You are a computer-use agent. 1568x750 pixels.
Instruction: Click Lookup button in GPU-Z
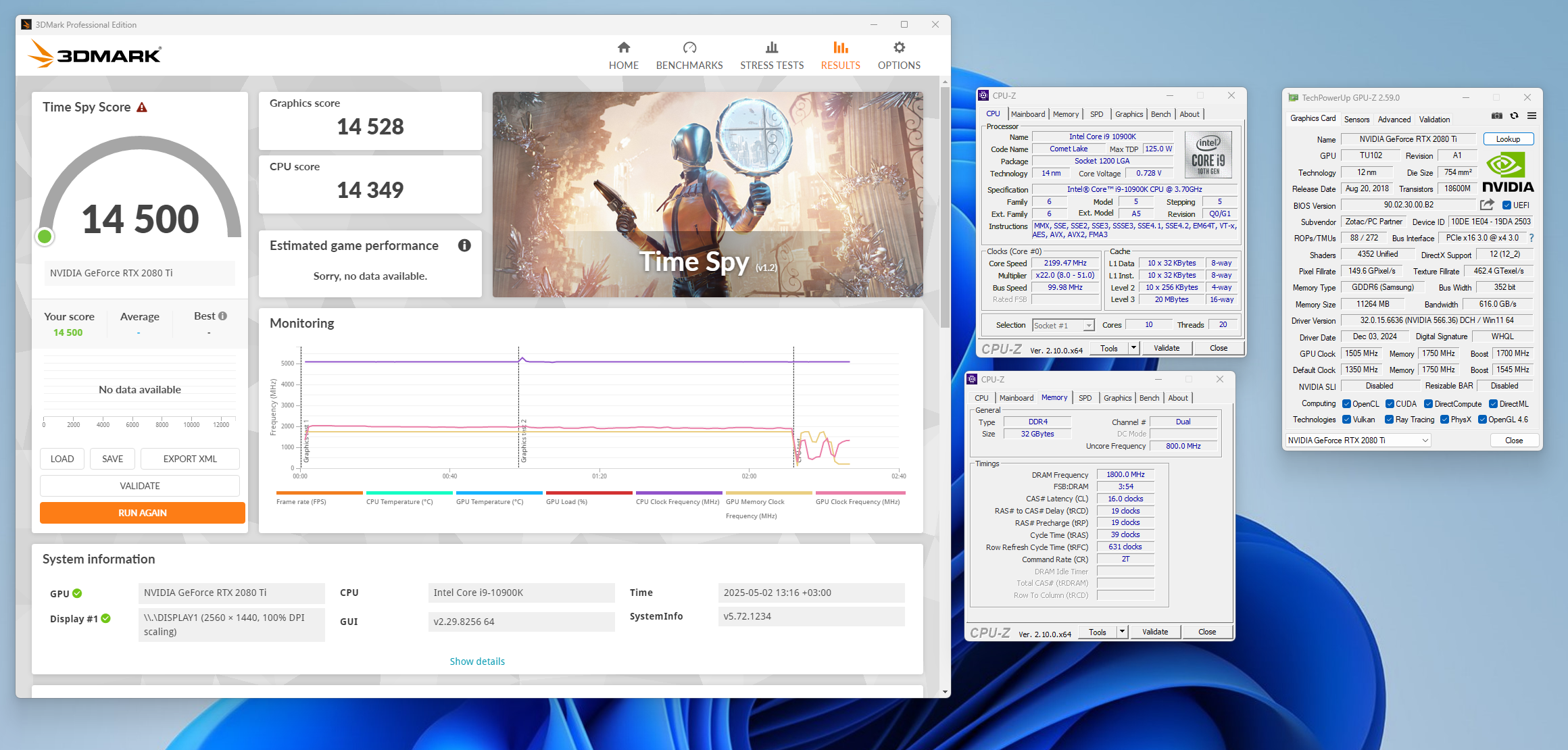pyautogui.click(x=1508, y=139)
